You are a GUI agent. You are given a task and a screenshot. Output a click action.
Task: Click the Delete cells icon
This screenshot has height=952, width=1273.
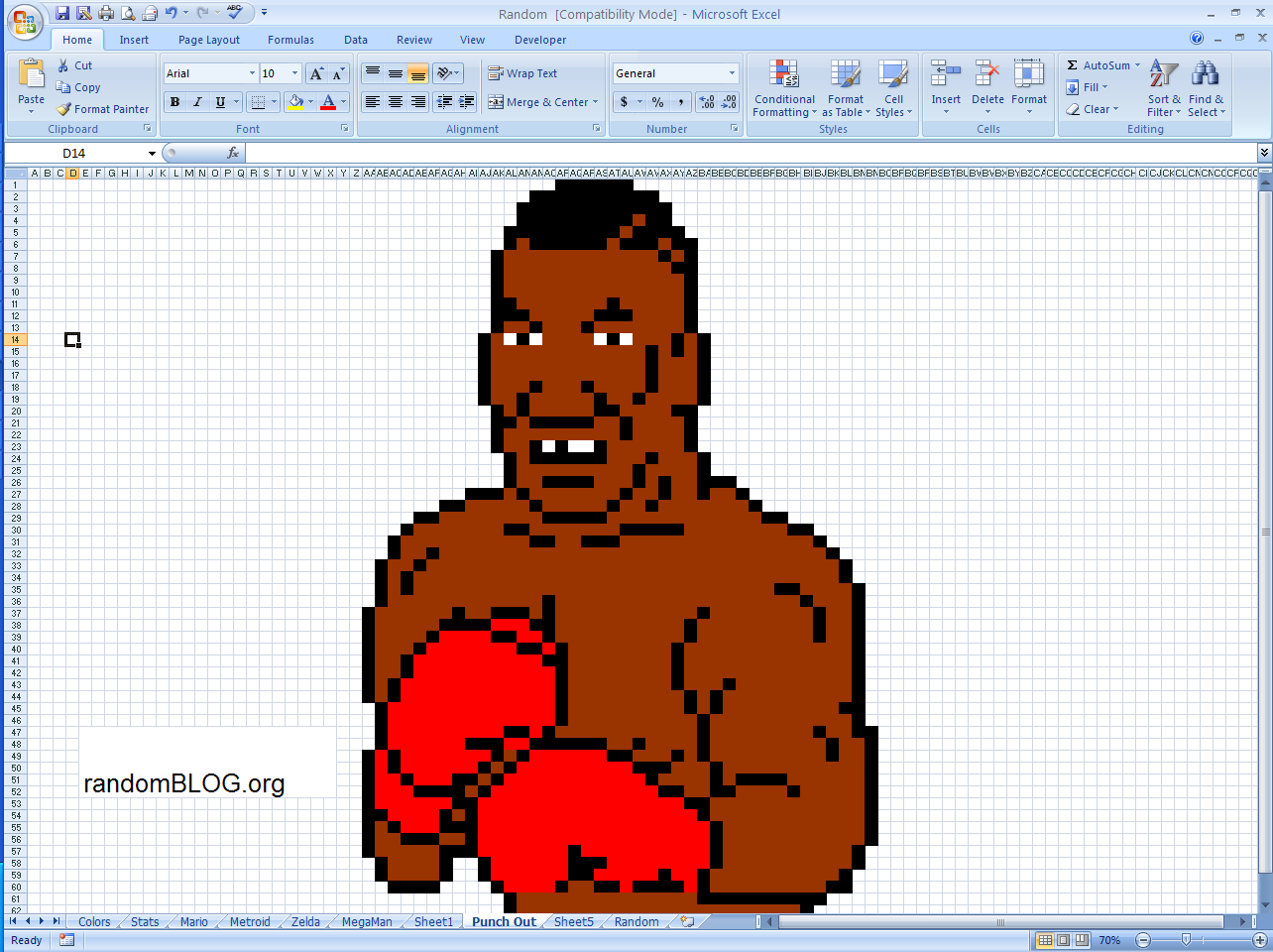[987, 74]
